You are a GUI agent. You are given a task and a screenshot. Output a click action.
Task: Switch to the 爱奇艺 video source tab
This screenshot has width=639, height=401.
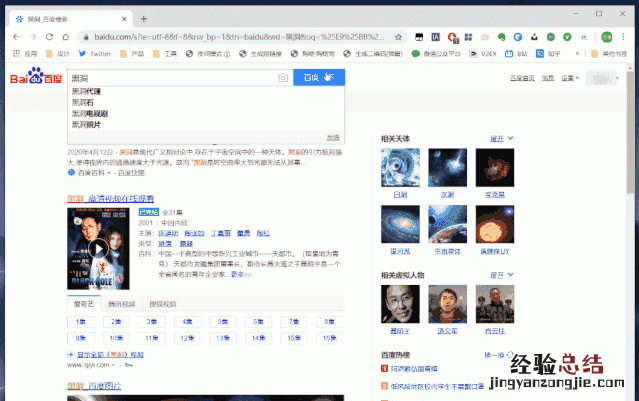[x=84, y=304]
